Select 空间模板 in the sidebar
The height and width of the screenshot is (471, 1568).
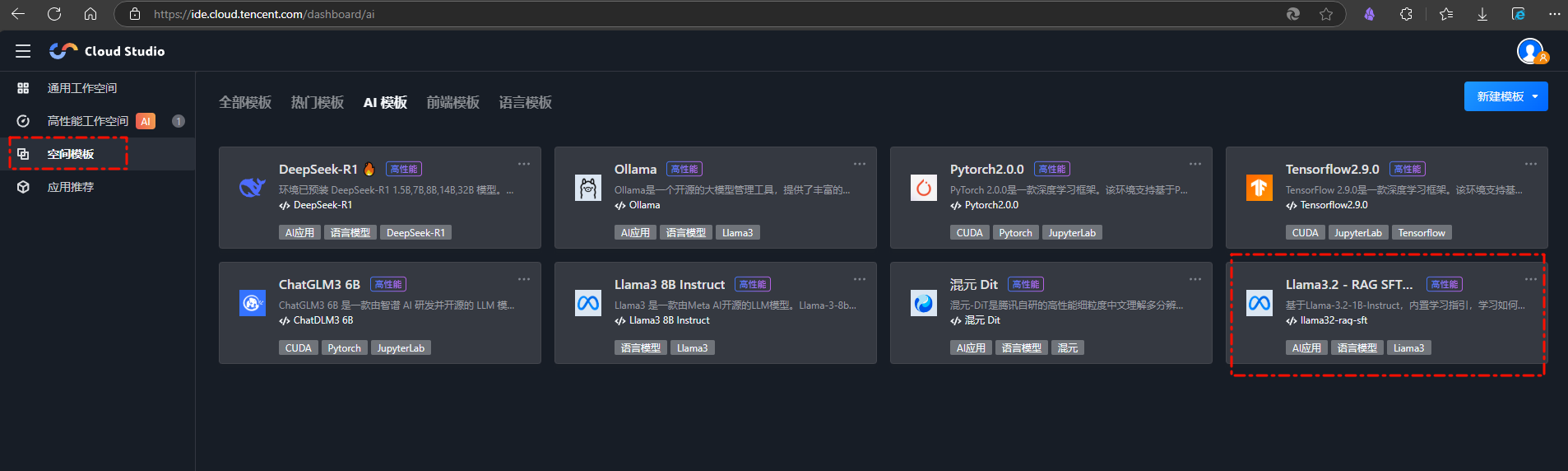pyautogui.click(x=97, y=154)
